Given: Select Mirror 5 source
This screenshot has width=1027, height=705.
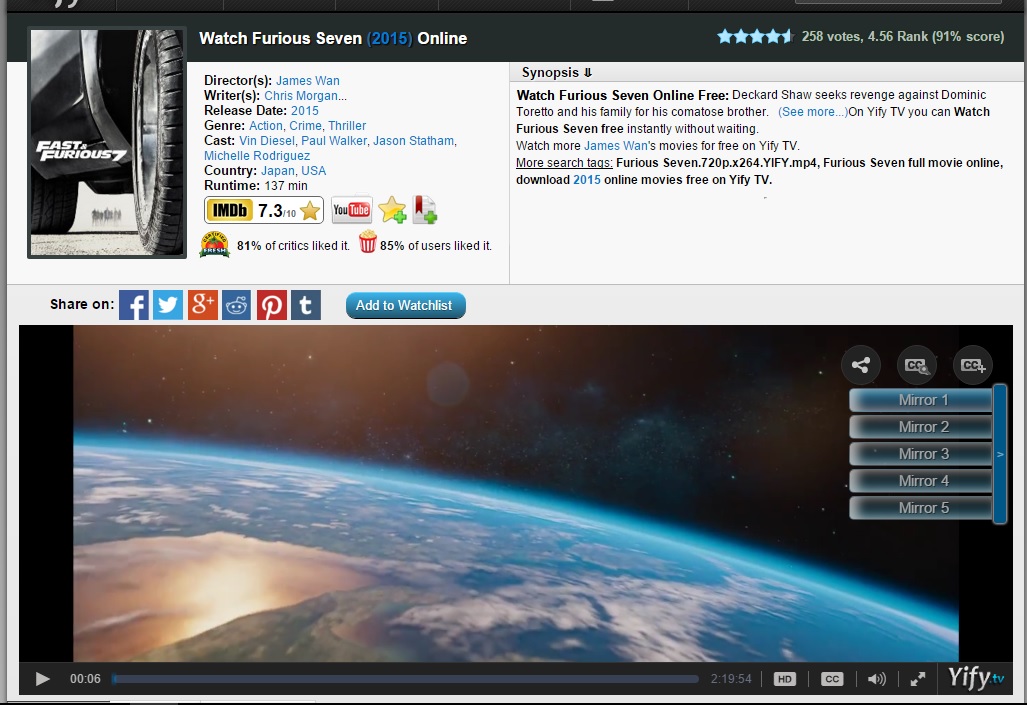Looking at the screenshot, I should click(x=922, y=508).
